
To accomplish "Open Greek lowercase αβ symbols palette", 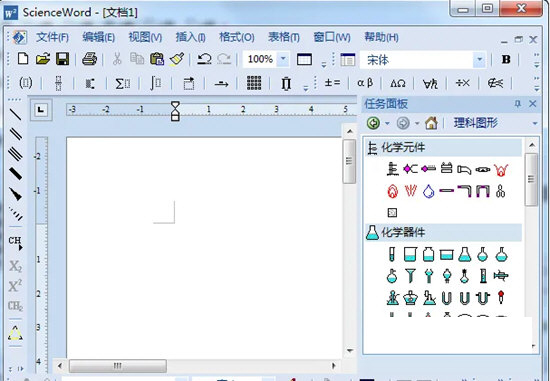I will click(x=365, y=83).
